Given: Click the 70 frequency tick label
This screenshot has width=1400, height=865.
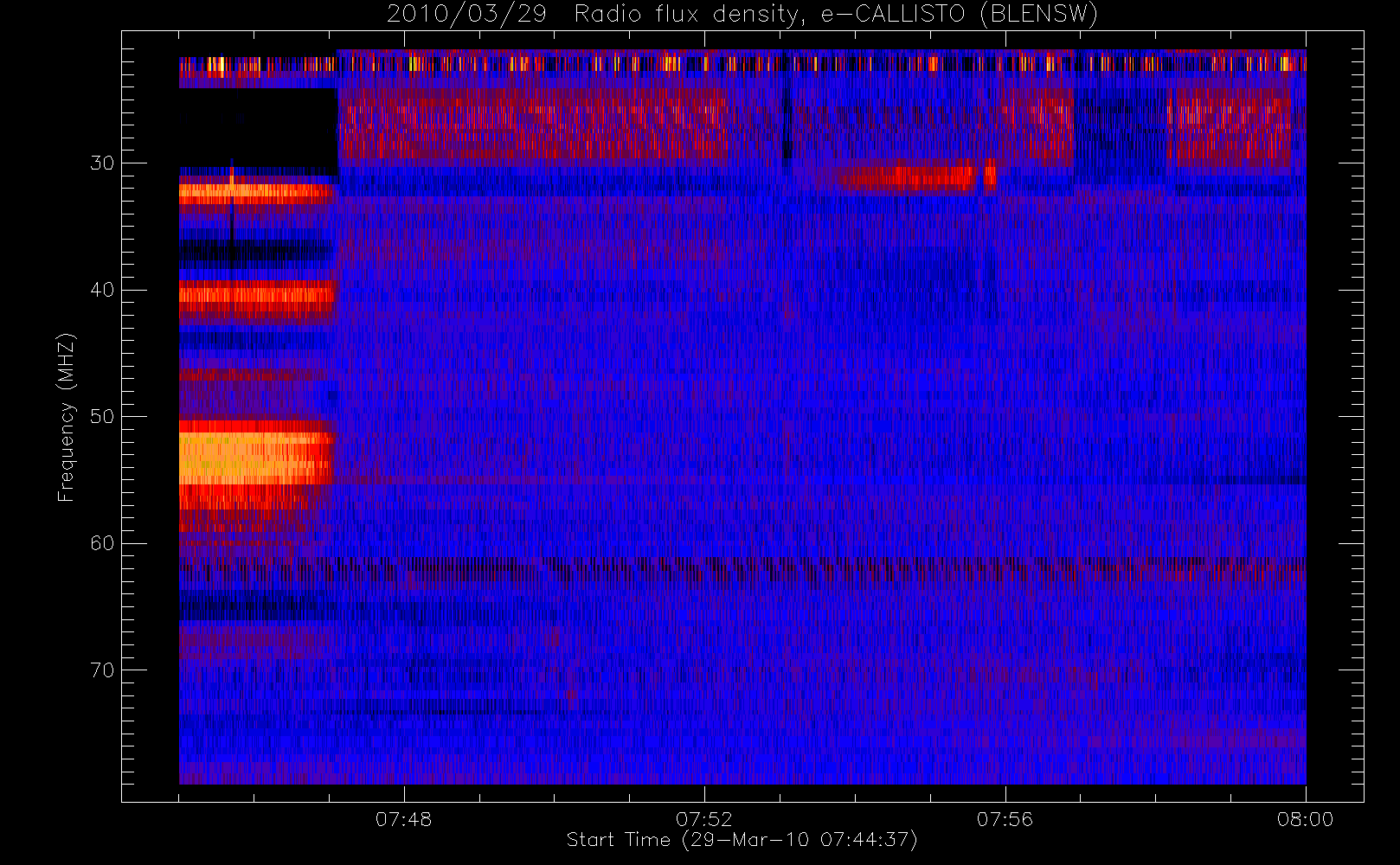Looking at the screenshot, I should point(102,670).
